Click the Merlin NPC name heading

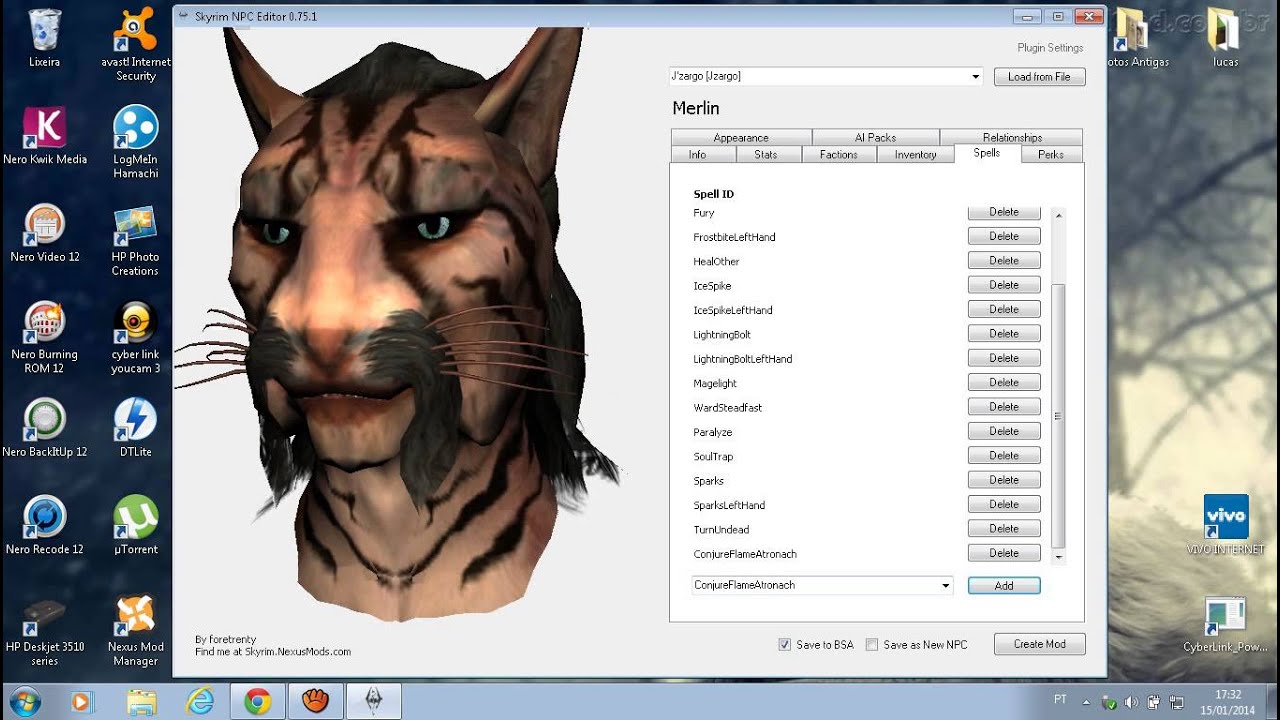696,108
